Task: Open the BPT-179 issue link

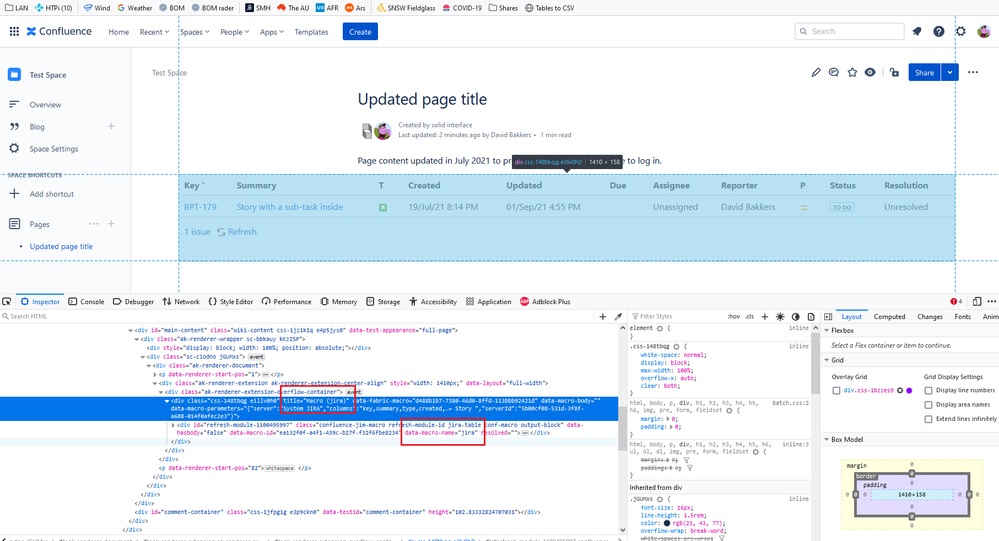Action: click(200, 206)
